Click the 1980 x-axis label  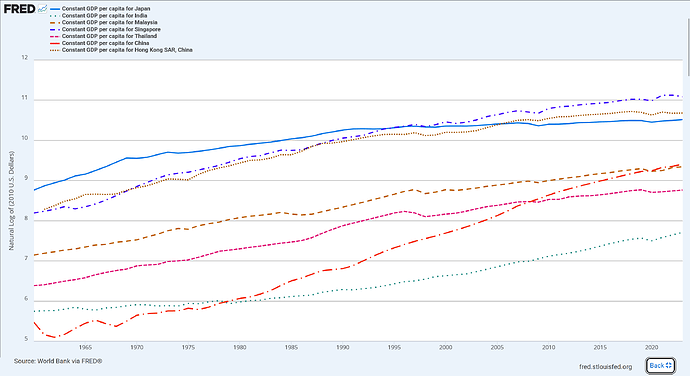click(x=240, y=347)
